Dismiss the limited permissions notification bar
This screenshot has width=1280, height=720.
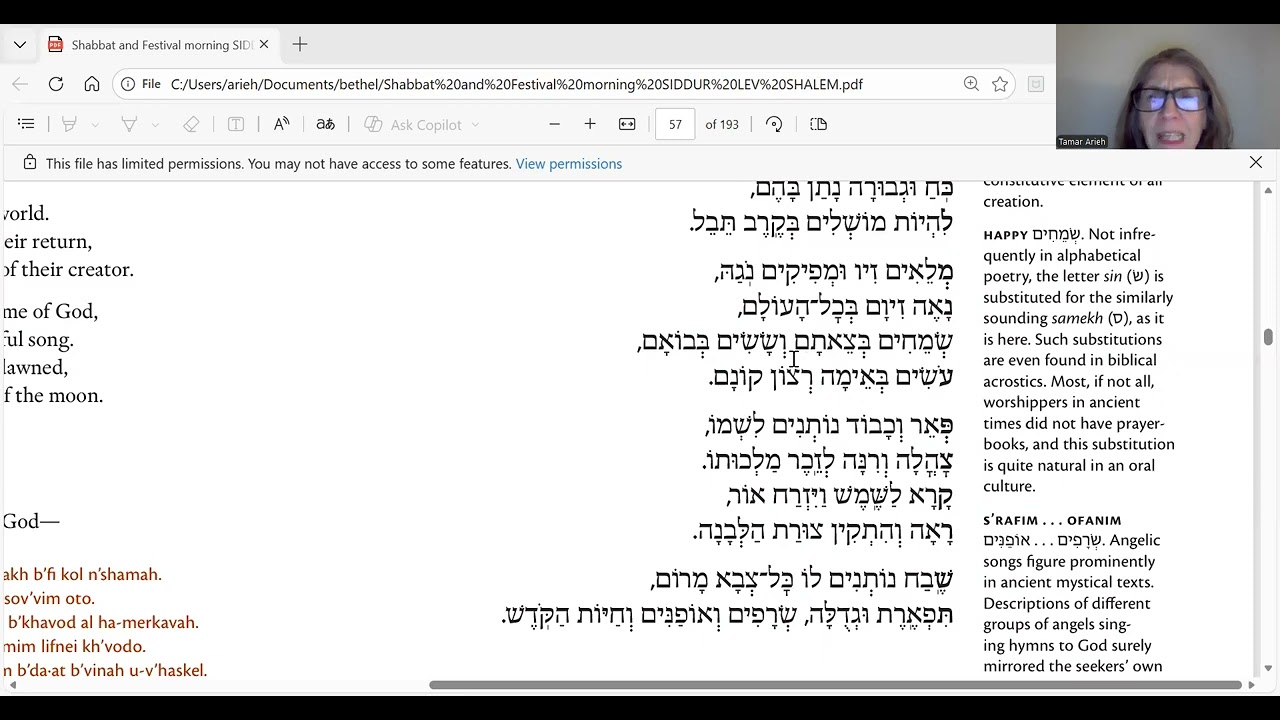(1256, 162)
